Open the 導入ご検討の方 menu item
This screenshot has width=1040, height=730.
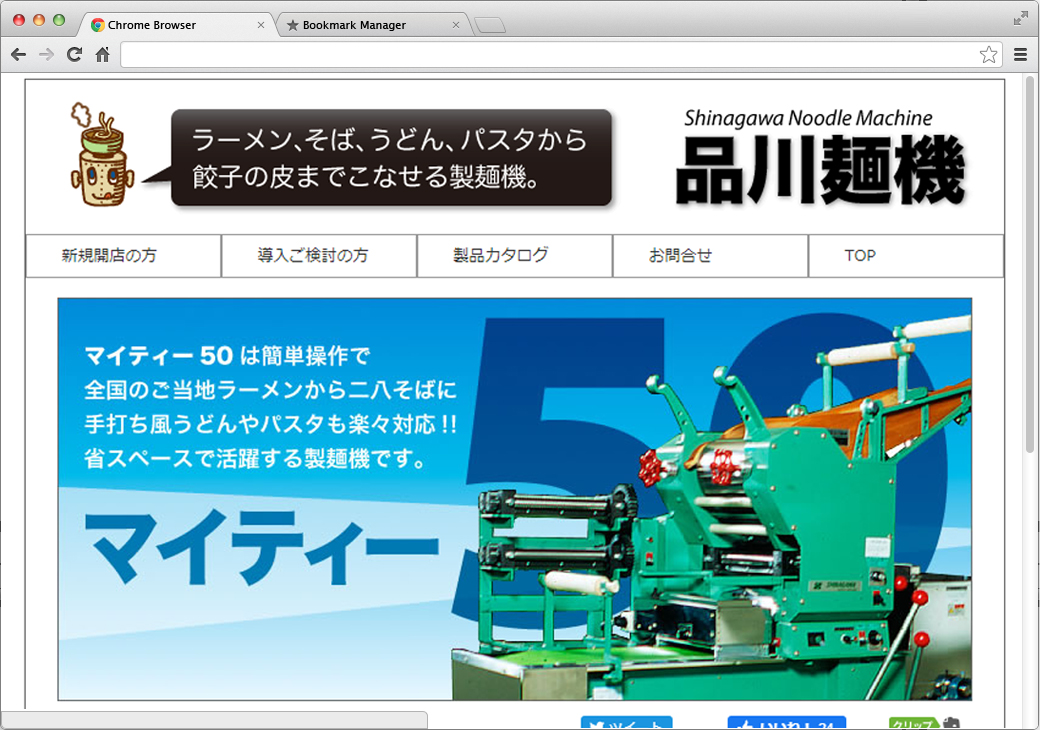pos(319,256)
